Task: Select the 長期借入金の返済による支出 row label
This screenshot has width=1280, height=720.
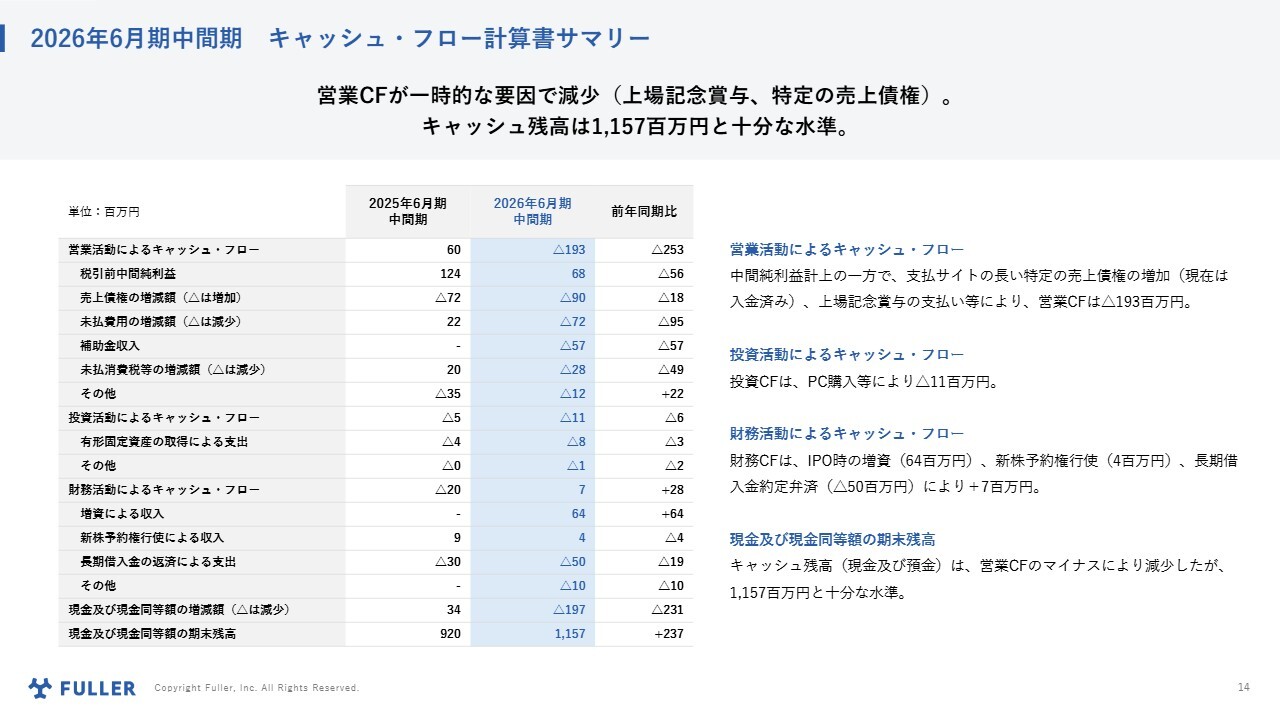Action: 158,562
